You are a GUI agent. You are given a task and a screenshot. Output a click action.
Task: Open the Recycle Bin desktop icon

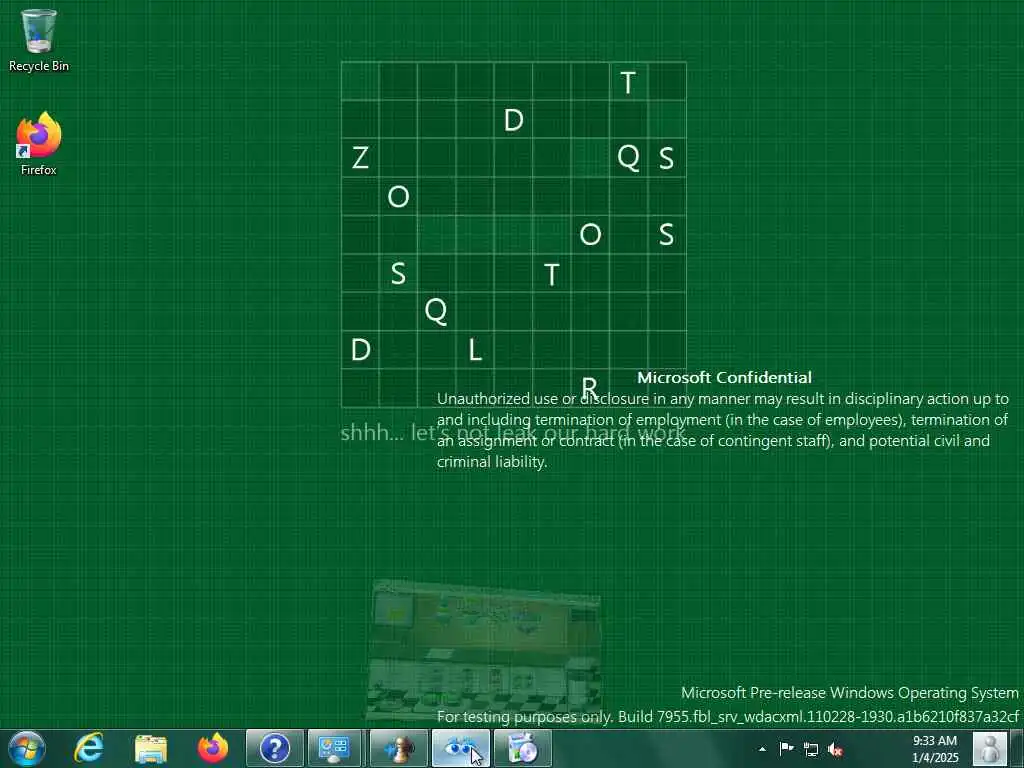pos(39,40)
